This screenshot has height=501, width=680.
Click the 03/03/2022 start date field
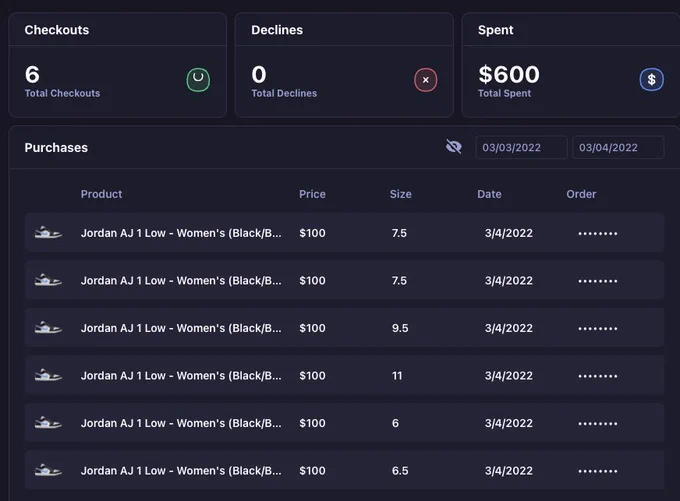pos(521,147)
